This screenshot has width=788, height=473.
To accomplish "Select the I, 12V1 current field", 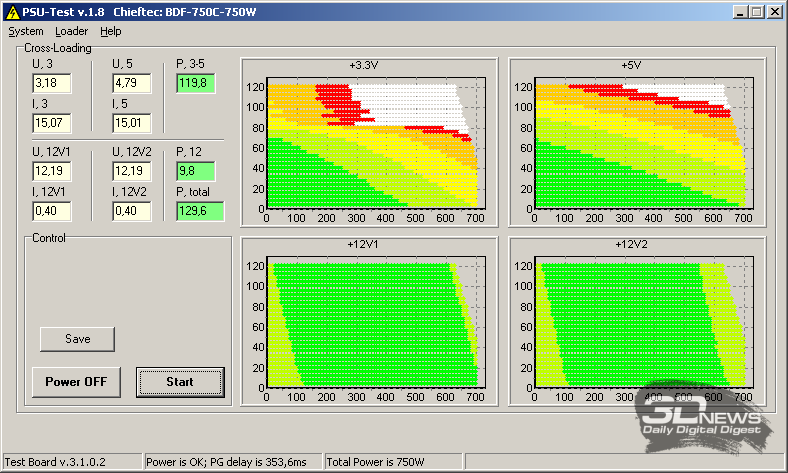I will pos(51,211).
